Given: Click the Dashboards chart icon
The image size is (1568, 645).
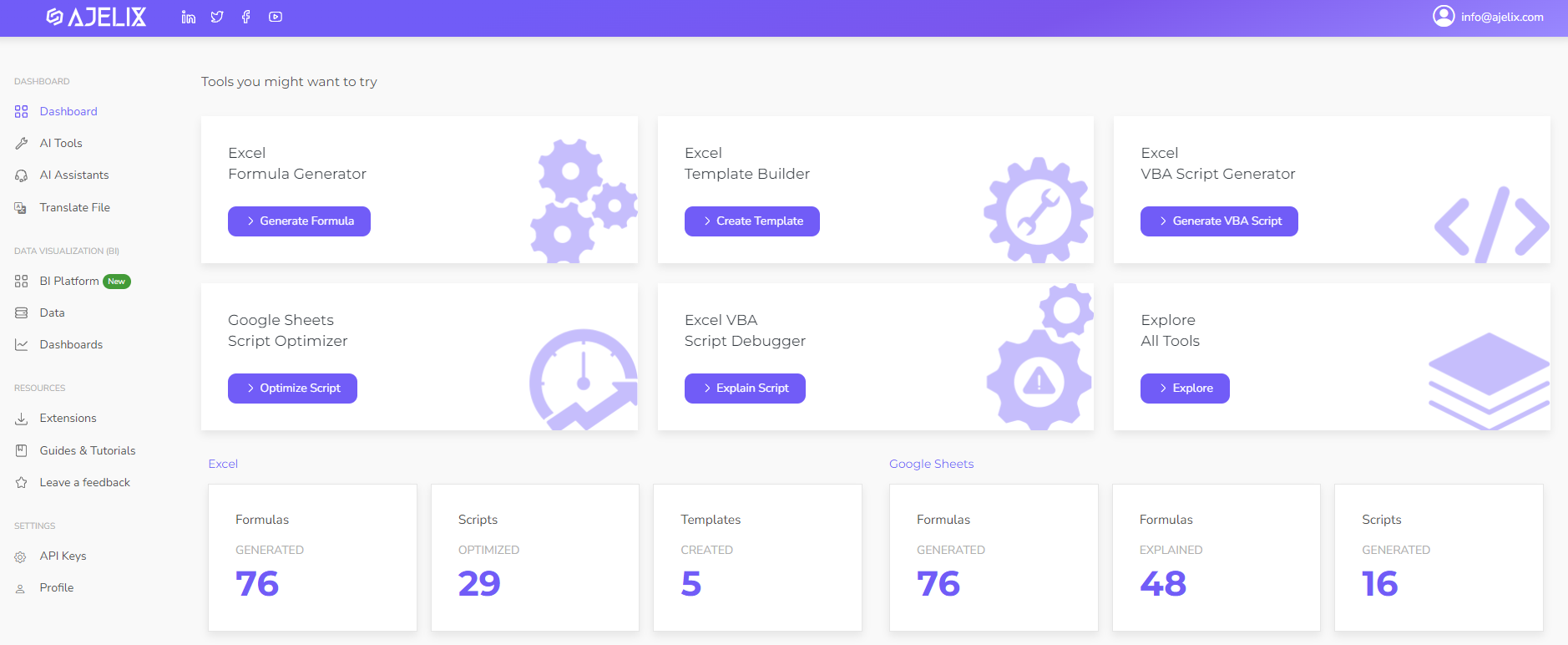Looking at the screenshot, I should tap(22, 345).
